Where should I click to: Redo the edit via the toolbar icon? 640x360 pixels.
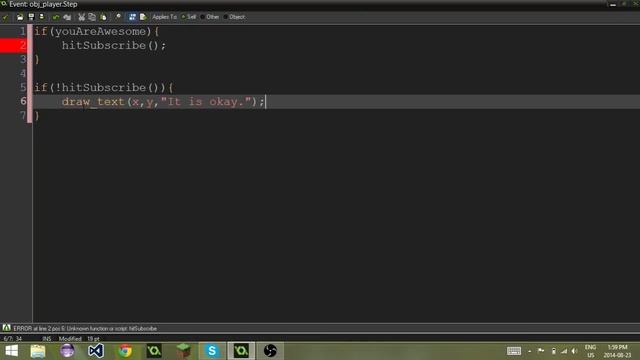pos(67,17)
